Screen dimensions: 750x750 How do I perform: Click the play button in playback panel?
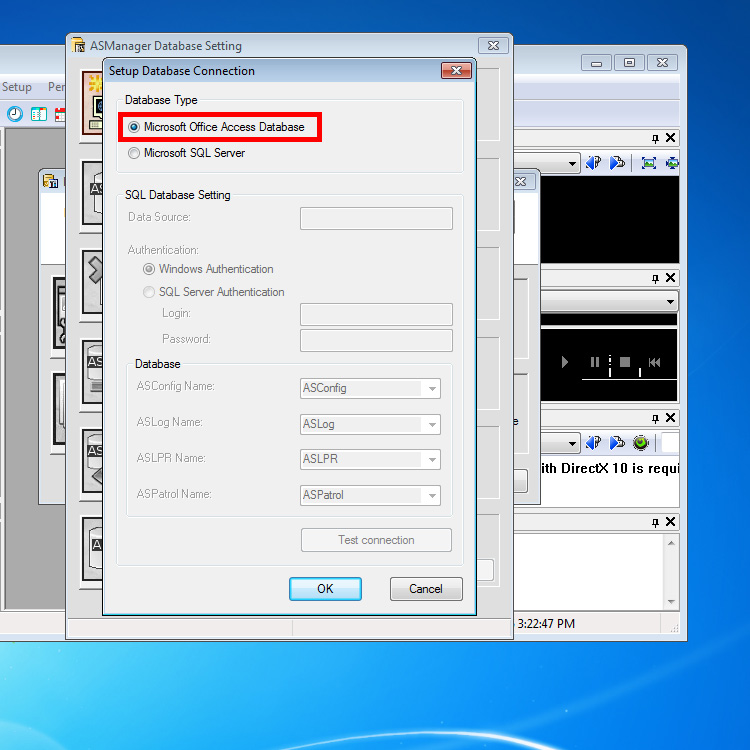pos(565,362)
